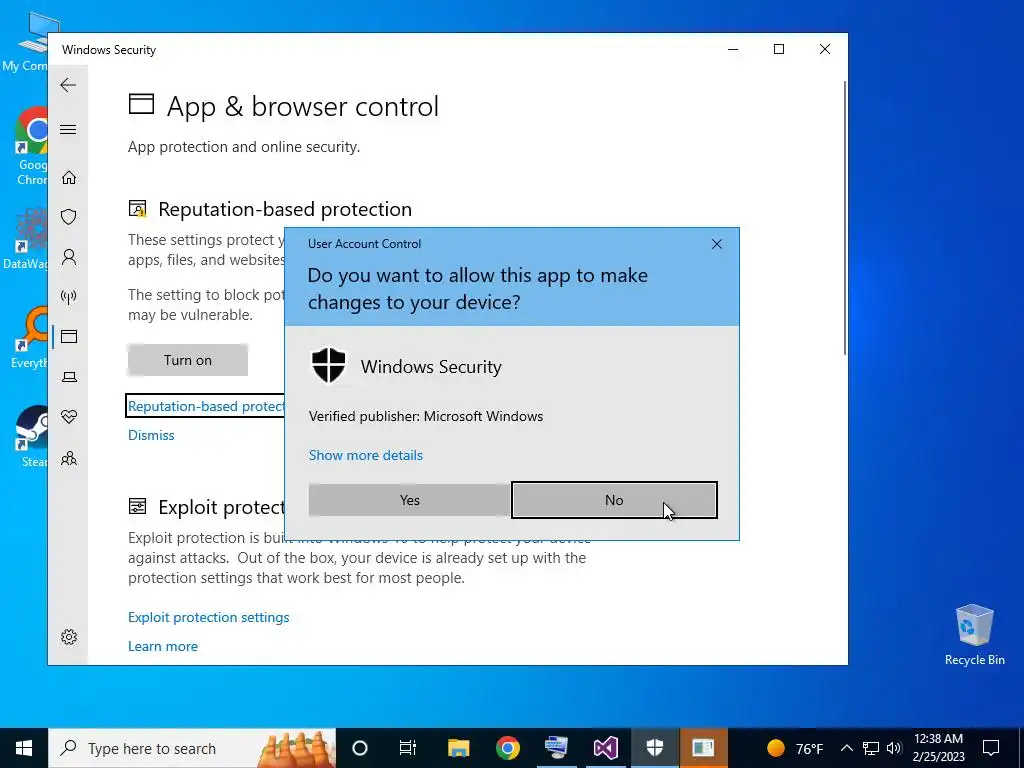Go back with the Windows Security back arrow
Image resolution: width=1024 pixels, height=768 pixels.
[68, 85]
